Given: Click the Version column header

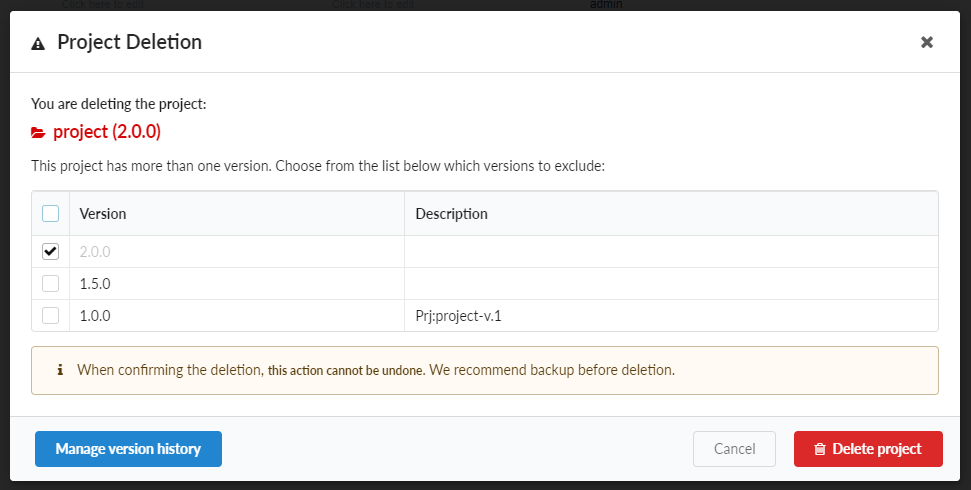Looking at the screenshot, I should click(103, 214).
